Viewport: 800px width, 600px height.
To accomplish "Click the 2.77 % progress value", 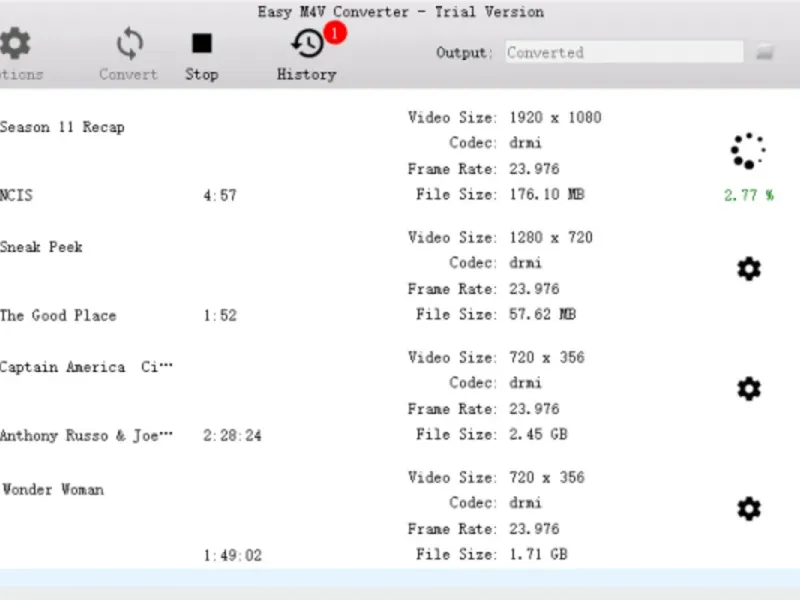I will tap(748, 195).
